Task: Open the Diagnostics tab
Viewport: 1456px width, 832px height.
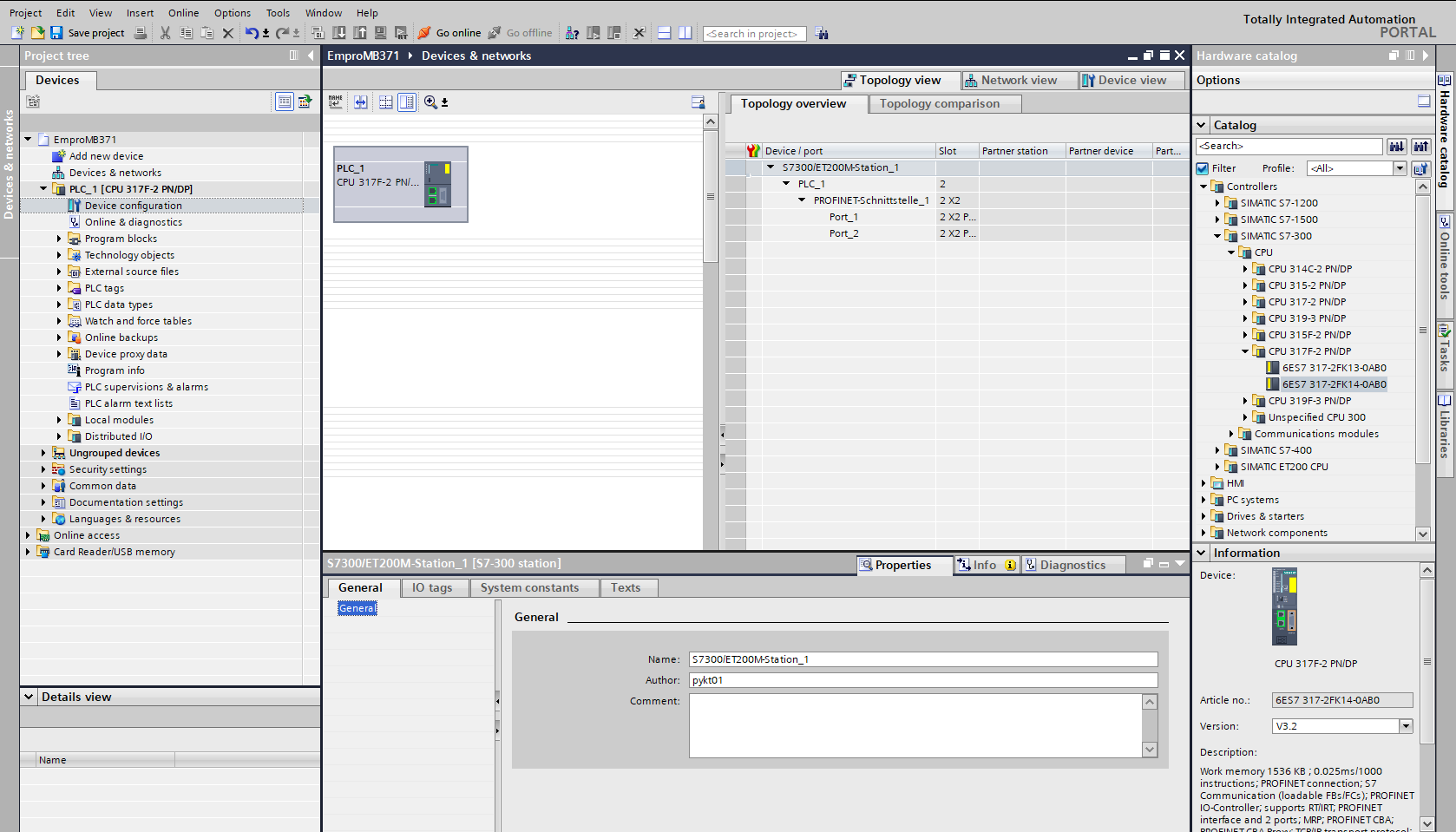Action: pos(1072,565)
